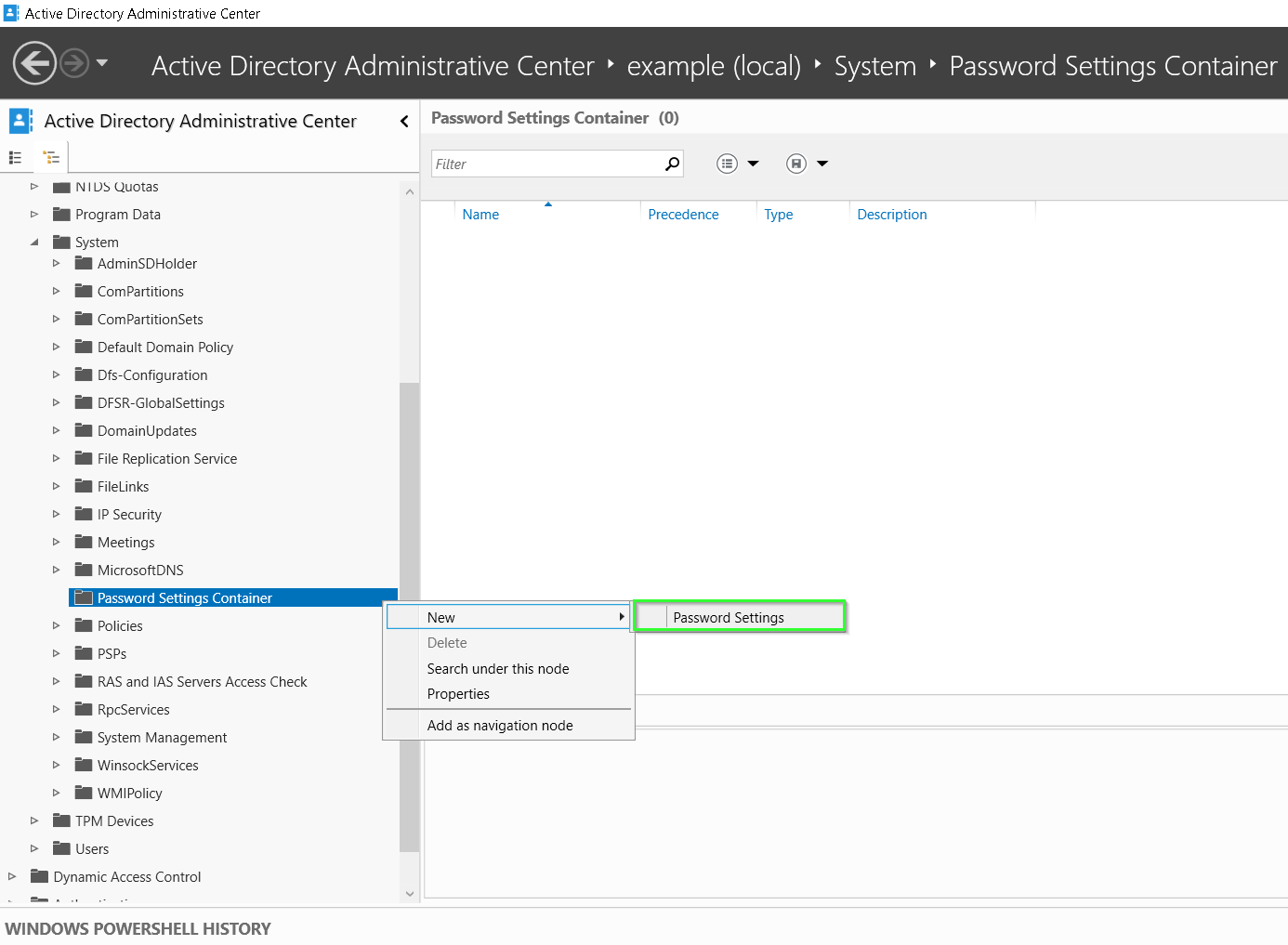Collapse the navigation pane with the chevron
This screenshot has width=1288, height=945.
click(x=404, y=121)
